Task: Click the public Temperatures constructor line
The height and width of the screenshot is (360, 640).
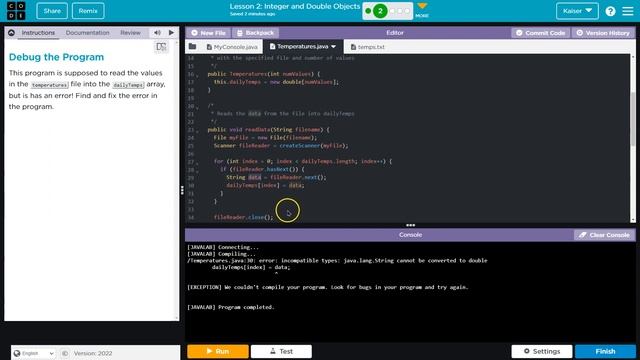Action: pos(264,74)
